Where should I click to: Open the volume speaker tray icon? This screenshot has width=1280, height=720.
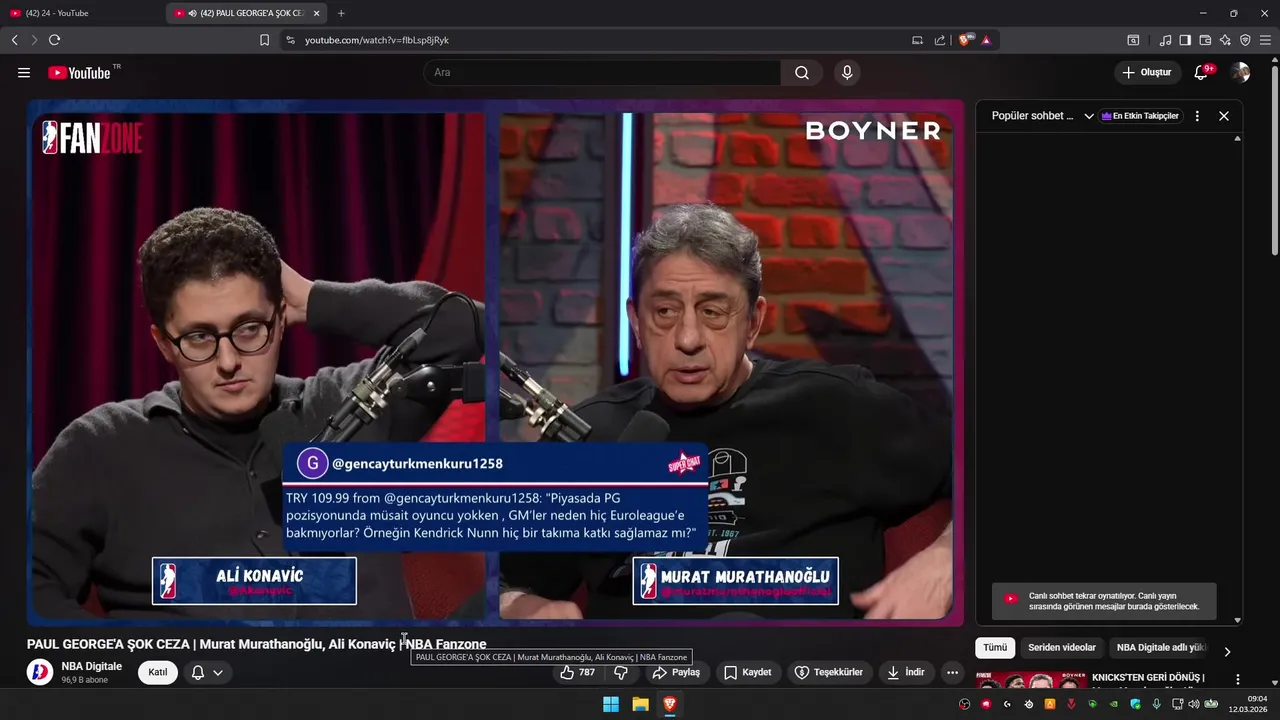pos(1193,704)
